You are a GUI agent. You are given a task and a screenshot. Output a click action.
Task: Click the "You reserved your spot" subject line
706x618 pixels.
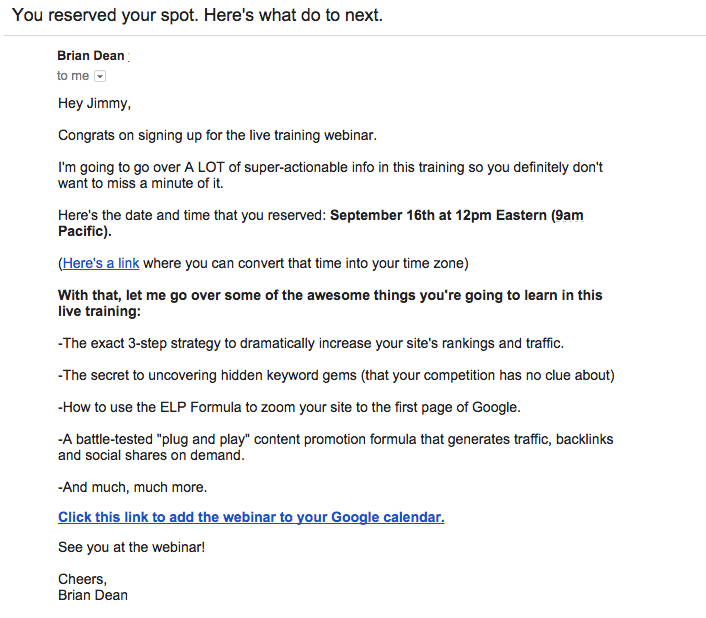pyautogui.click(x=197, y=16)
